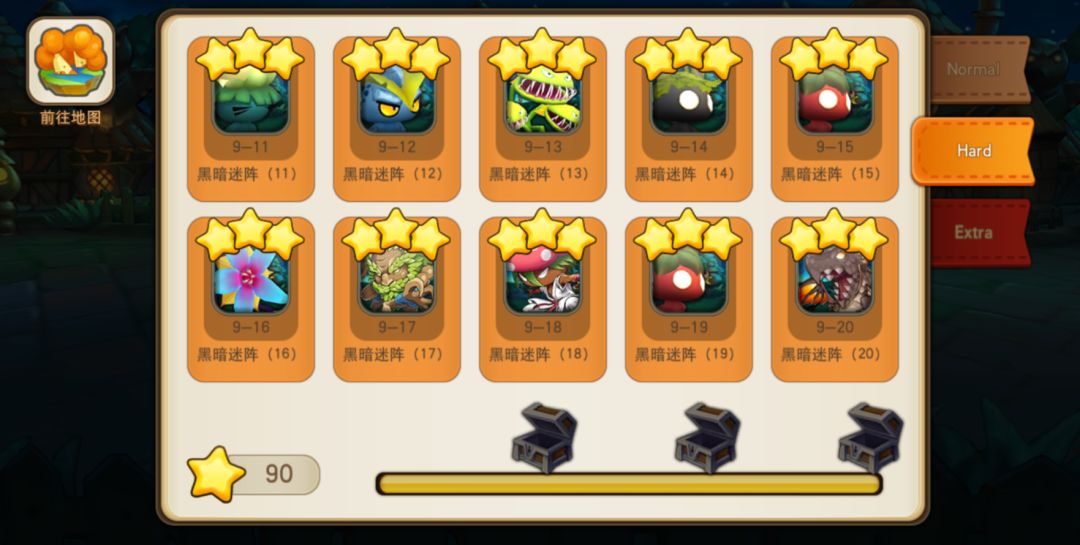Open stage 9-16 blue flower icon

[x=251, y=280]
